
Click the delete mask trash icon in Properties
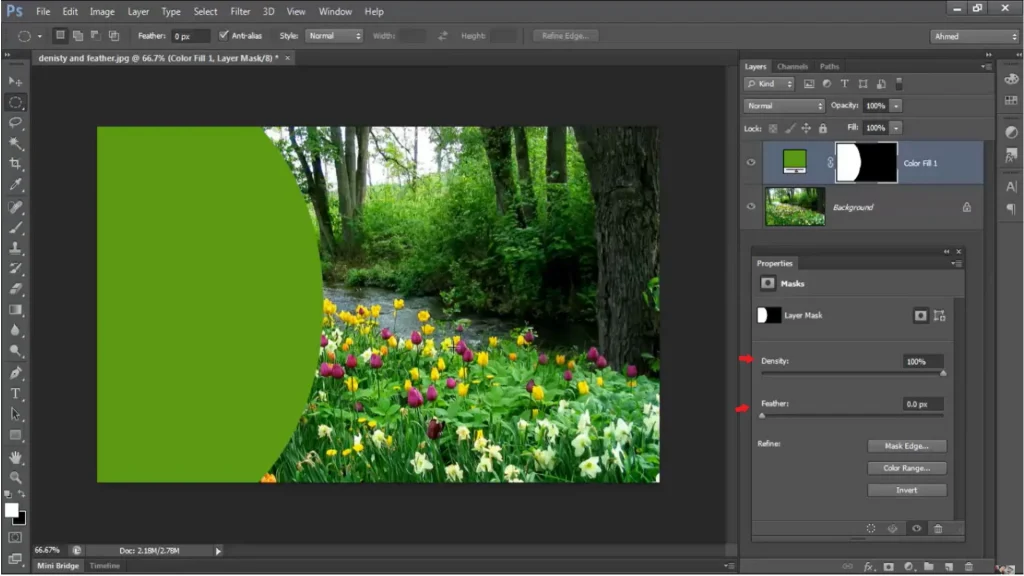tap(938, 528)
